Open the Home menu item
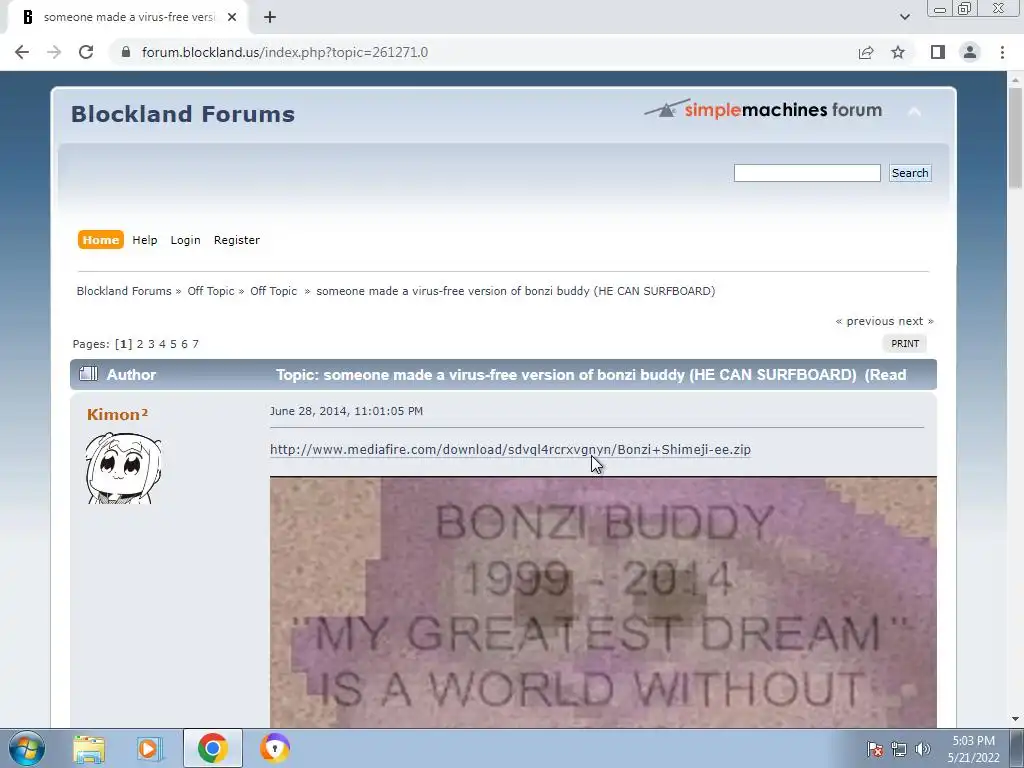1024x768 pixels. tap(101, 240)
